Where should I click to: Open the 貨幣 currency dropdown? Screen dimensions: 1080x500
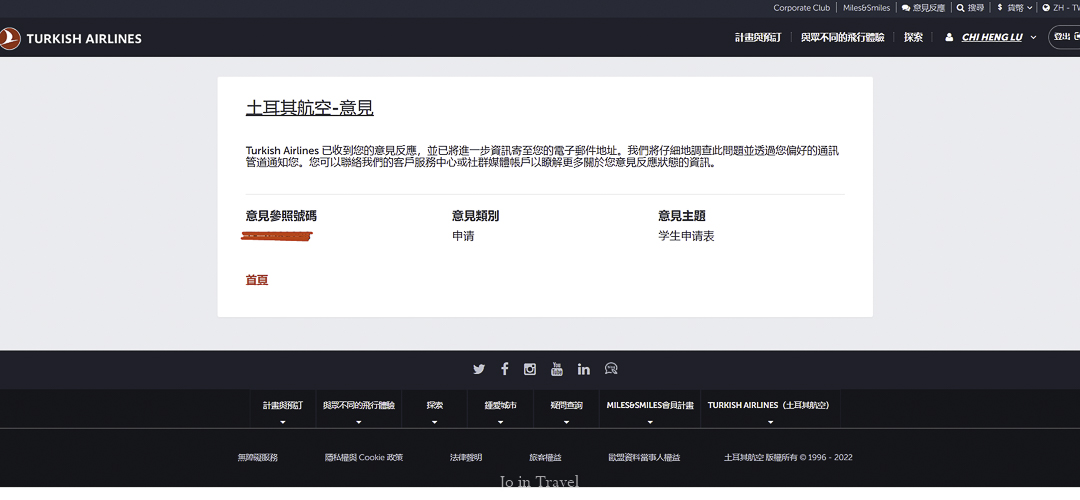tap(1015, 8)
